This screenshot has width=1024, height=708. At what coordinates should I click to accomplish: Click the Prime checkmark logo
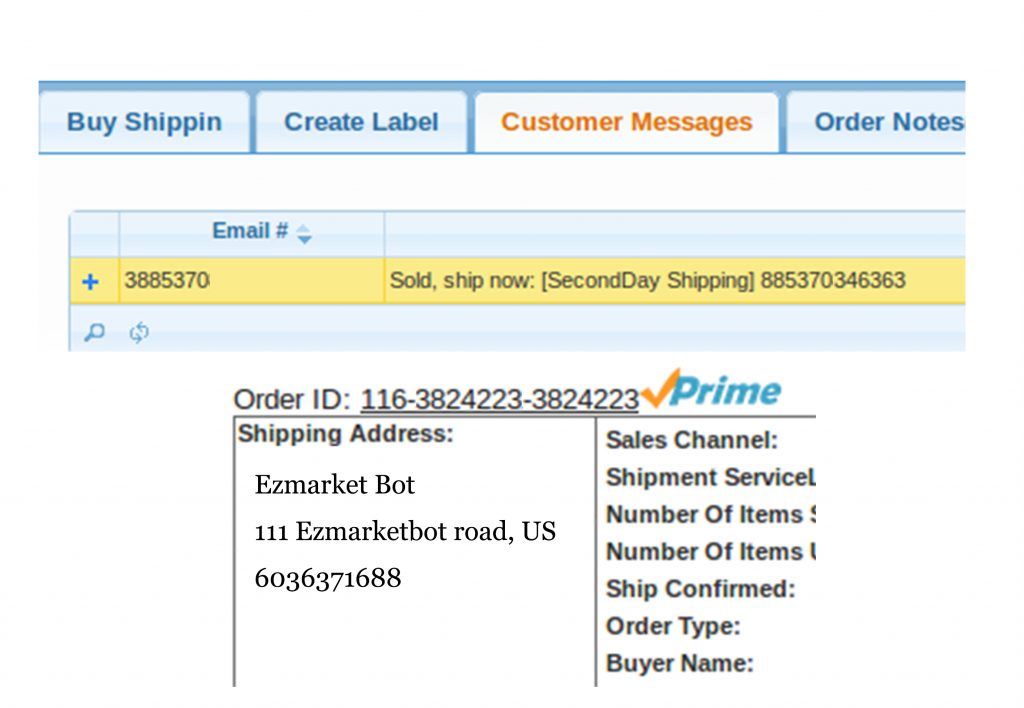pos(711,389)
